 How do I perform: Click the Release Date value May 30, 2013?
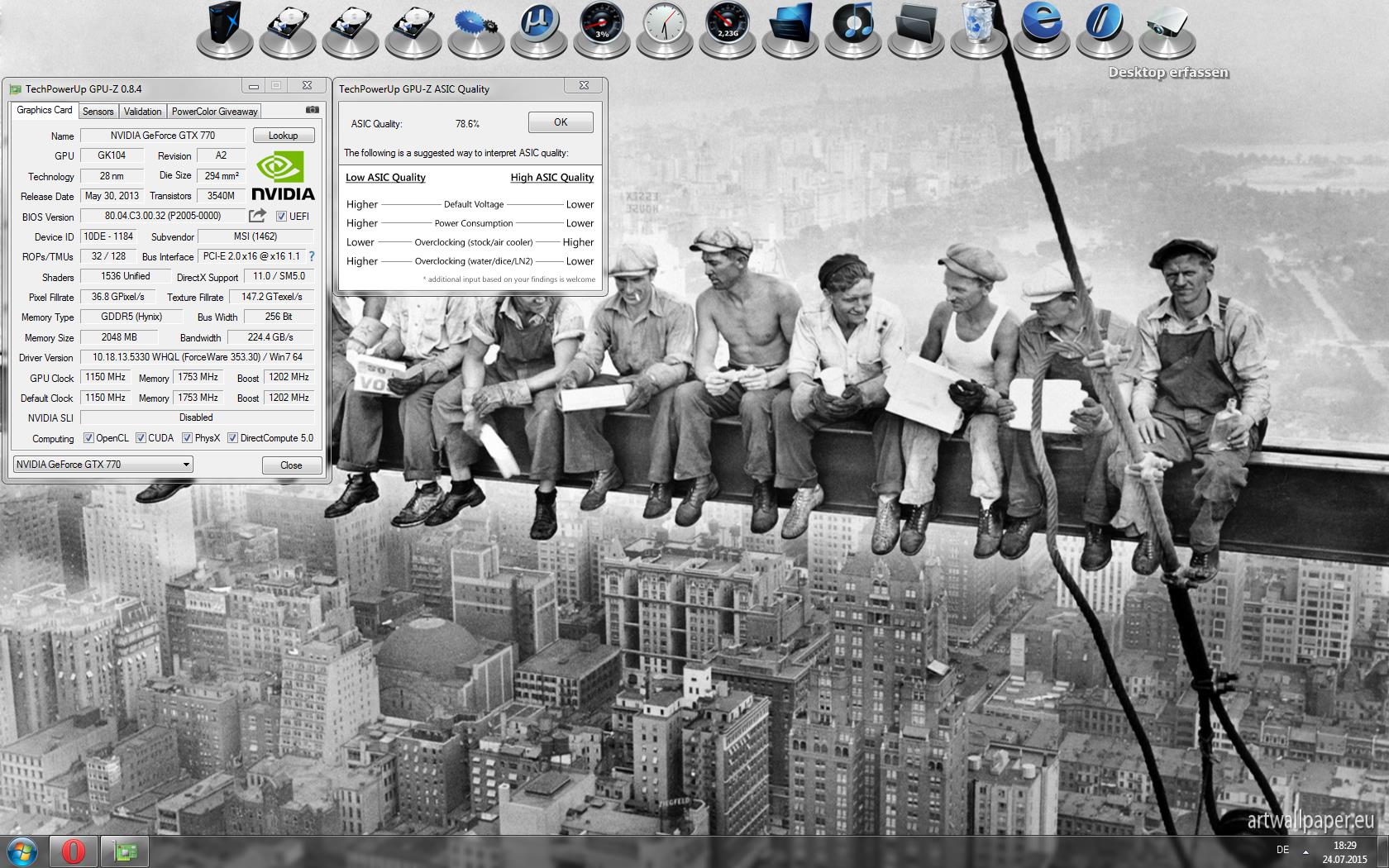[112, 196]
